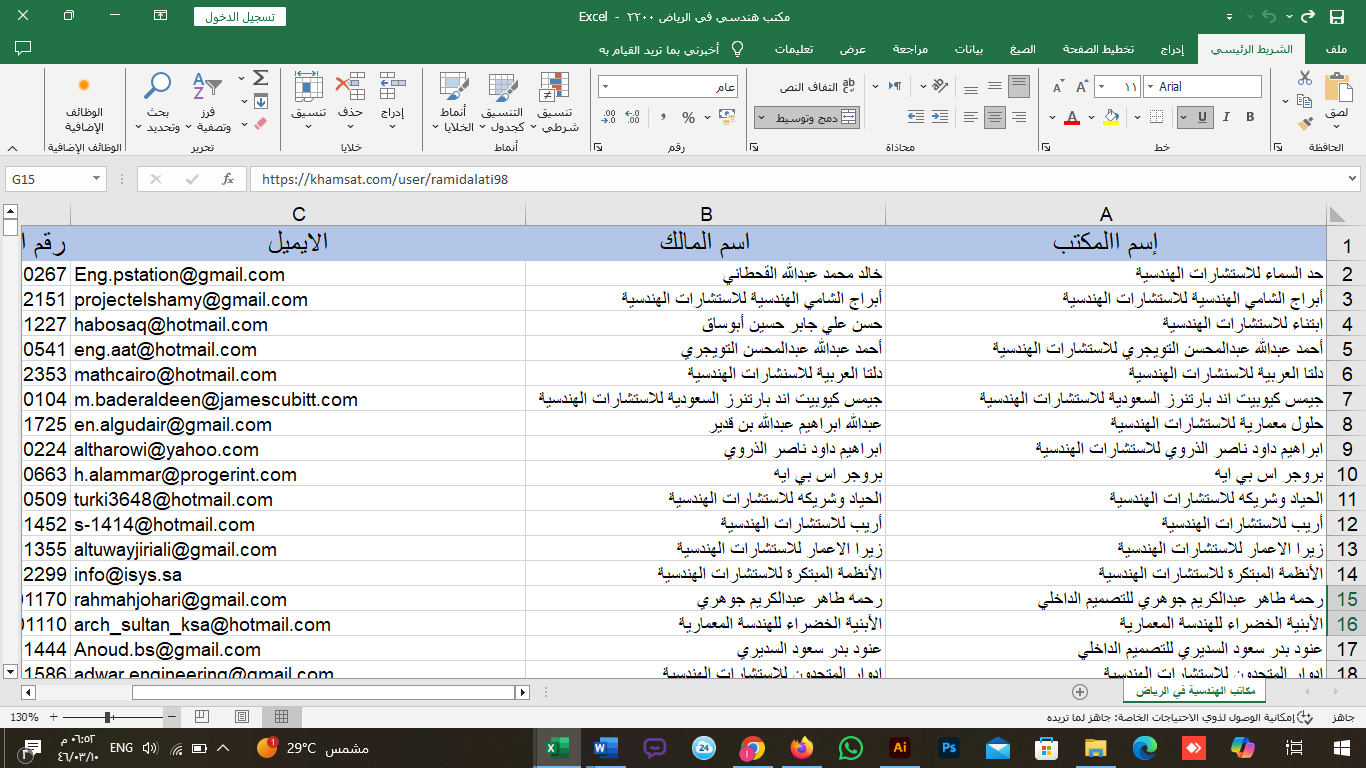Click the Delete cells (حذف) icon
Image resolution: width=1366 pixels, height=768 pixels.
350,102
